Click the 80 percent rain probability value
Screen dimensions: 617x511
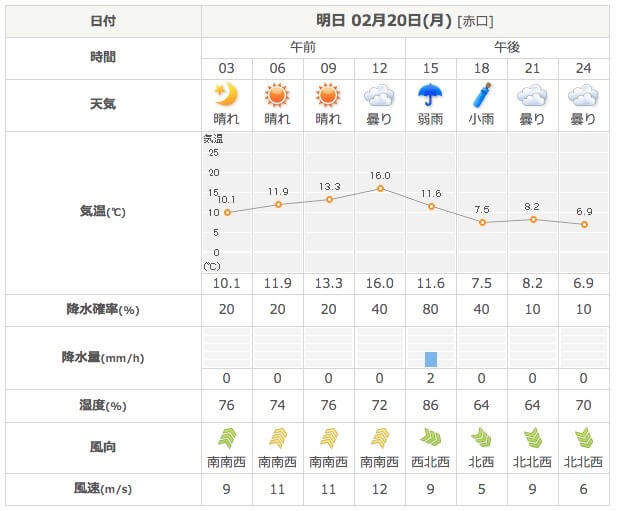(x=431, y=310)
